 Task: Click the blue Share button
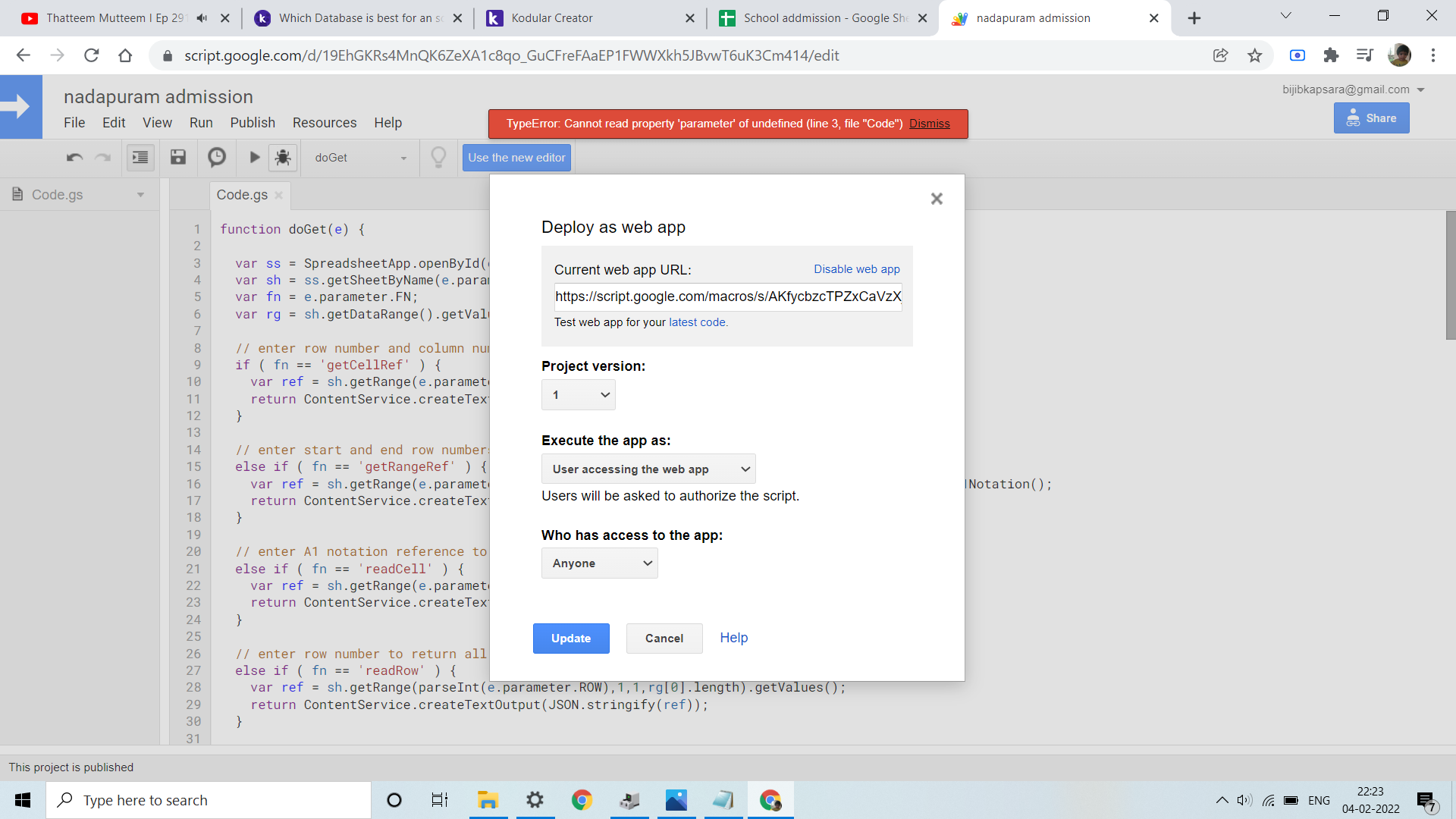click(x=1371, y=118)
